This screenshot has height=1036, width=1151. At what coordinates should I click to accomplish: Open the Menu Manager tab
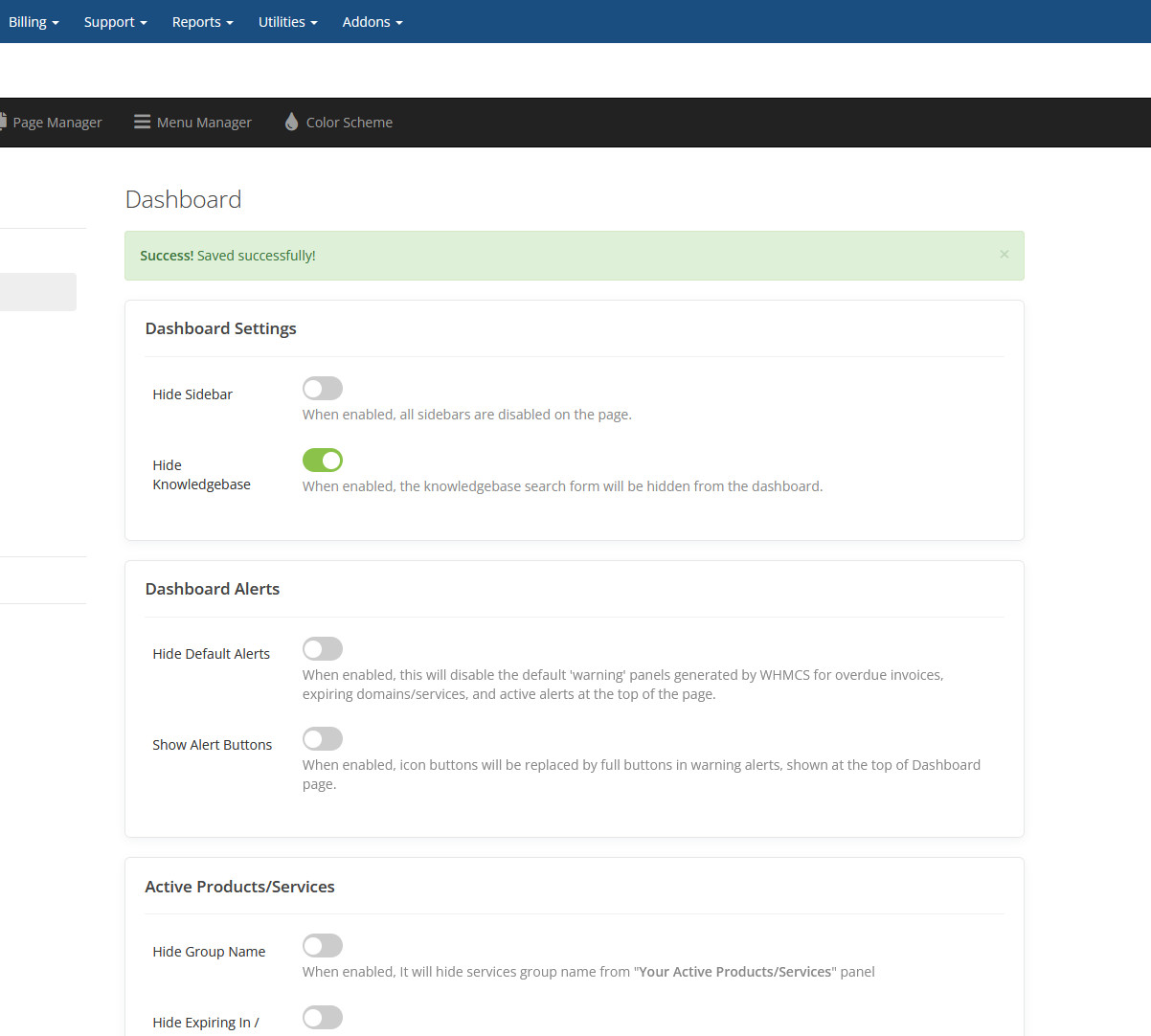tap(204, 123)
